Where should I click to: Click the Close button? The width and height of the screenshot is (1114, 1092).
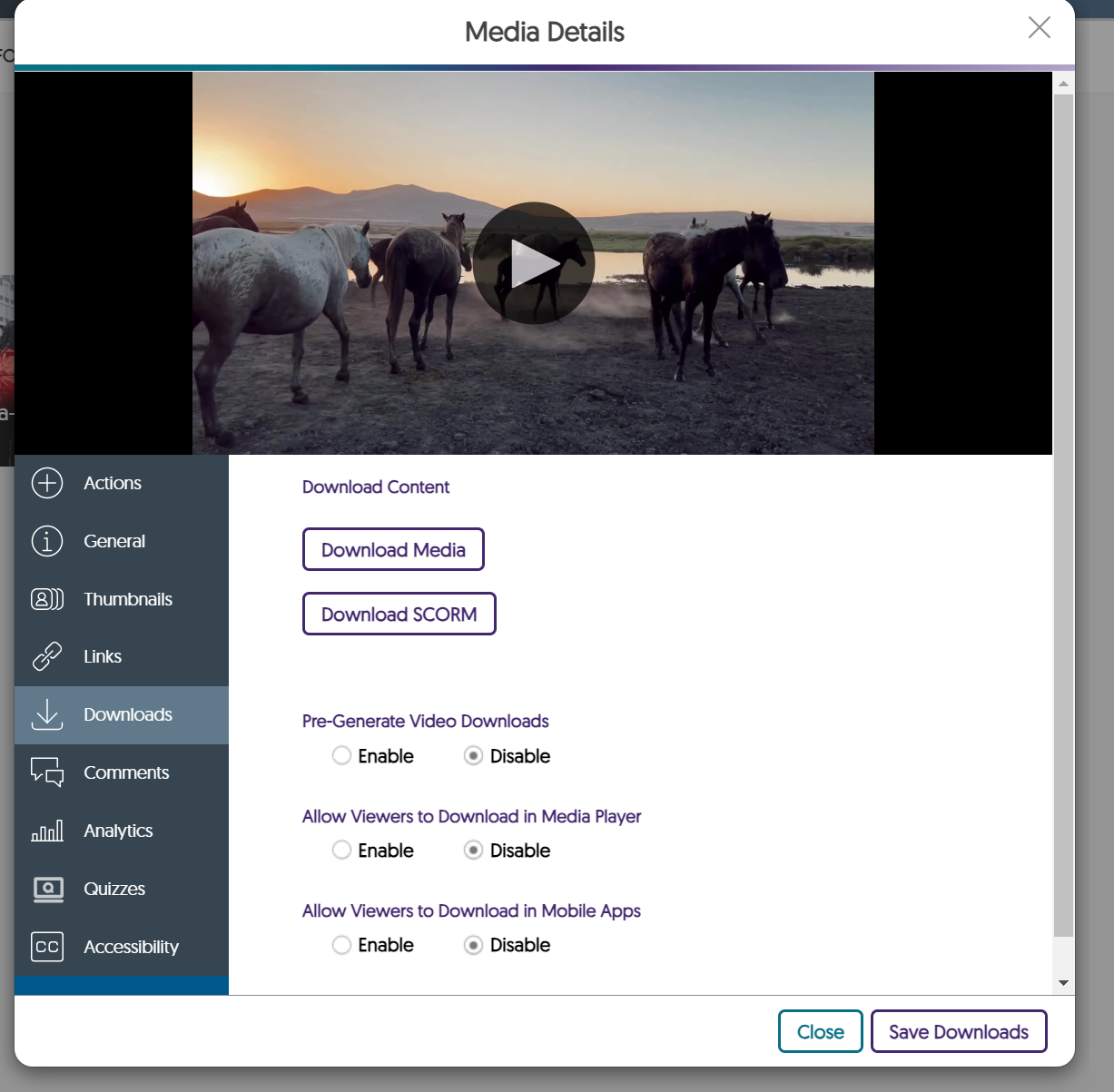(x=821, y=1031)
